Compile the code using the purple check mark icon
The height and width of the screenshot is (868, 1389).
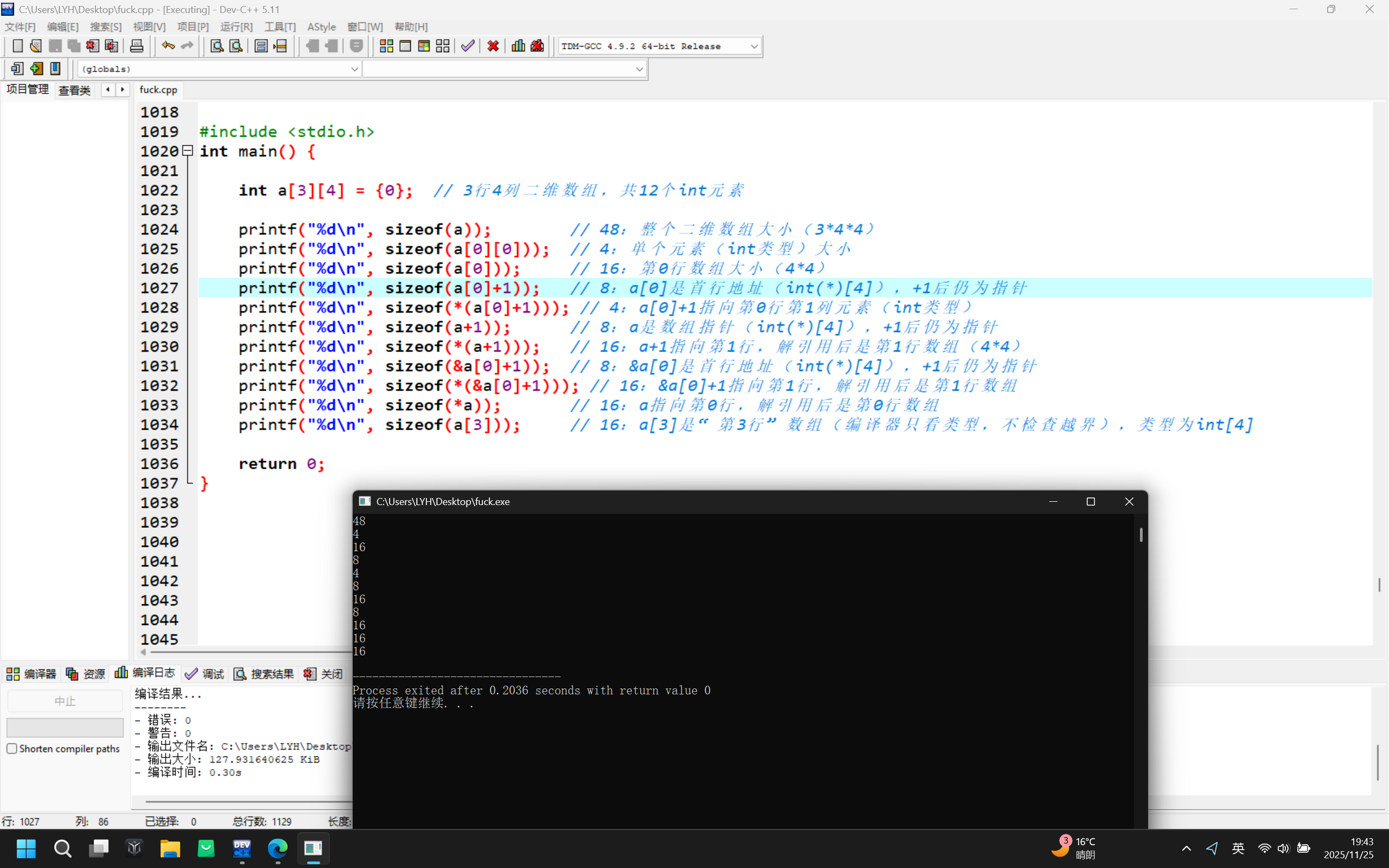pyautogui.click(x=467, y=46)
